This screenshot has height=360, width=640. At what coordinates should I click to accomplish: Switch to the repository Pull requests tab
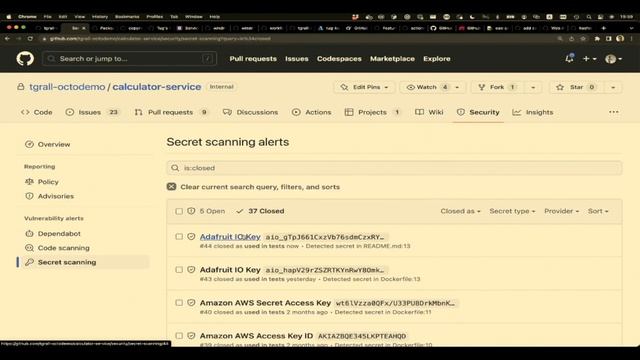click(171, 112)
